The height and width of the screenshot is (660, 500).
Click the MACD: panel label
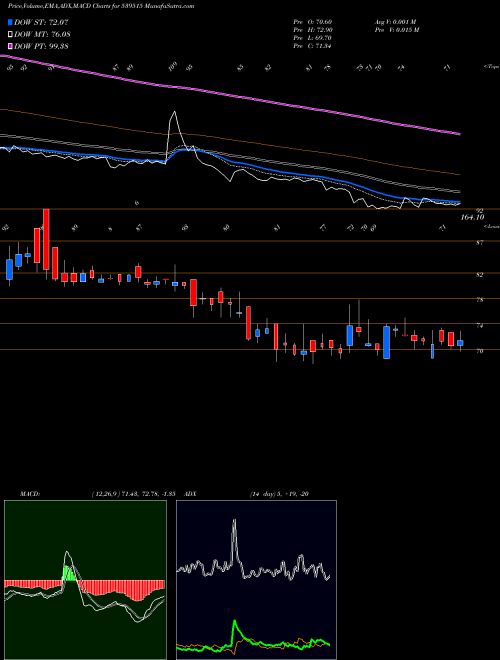29,494
